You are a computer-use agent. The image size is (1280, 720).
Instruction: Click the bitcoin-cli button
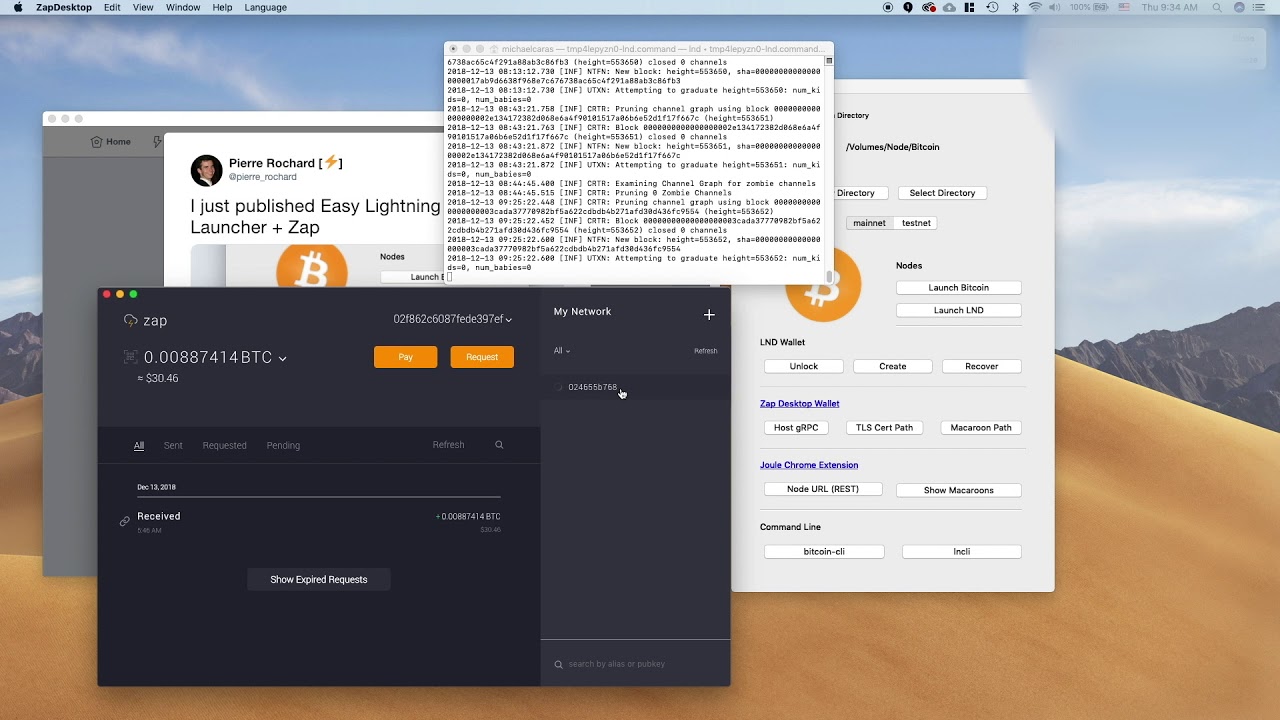coord(824,552)
